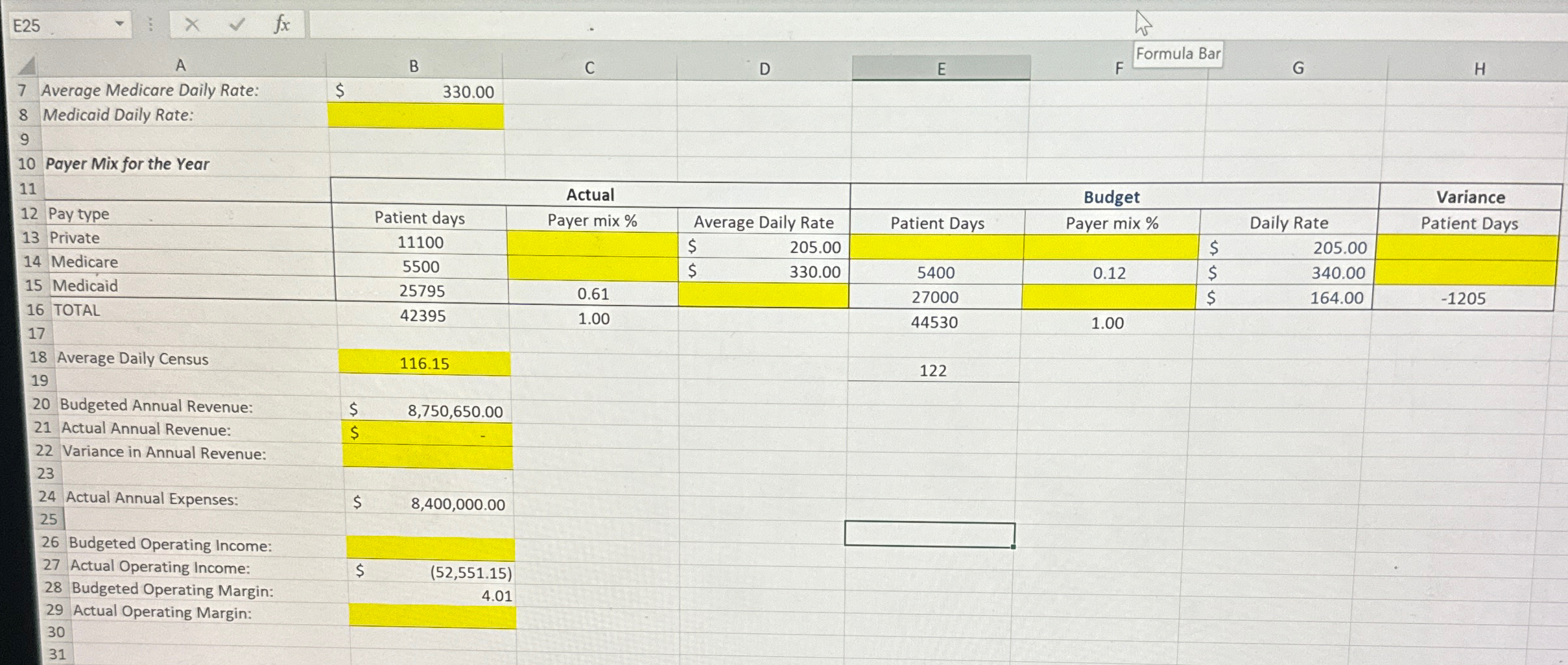The height and width of the screenshot is (665, 1568).
Task: Select the Actual Annual Expenses cell 8,400,000.00
Action: [458, 503]
